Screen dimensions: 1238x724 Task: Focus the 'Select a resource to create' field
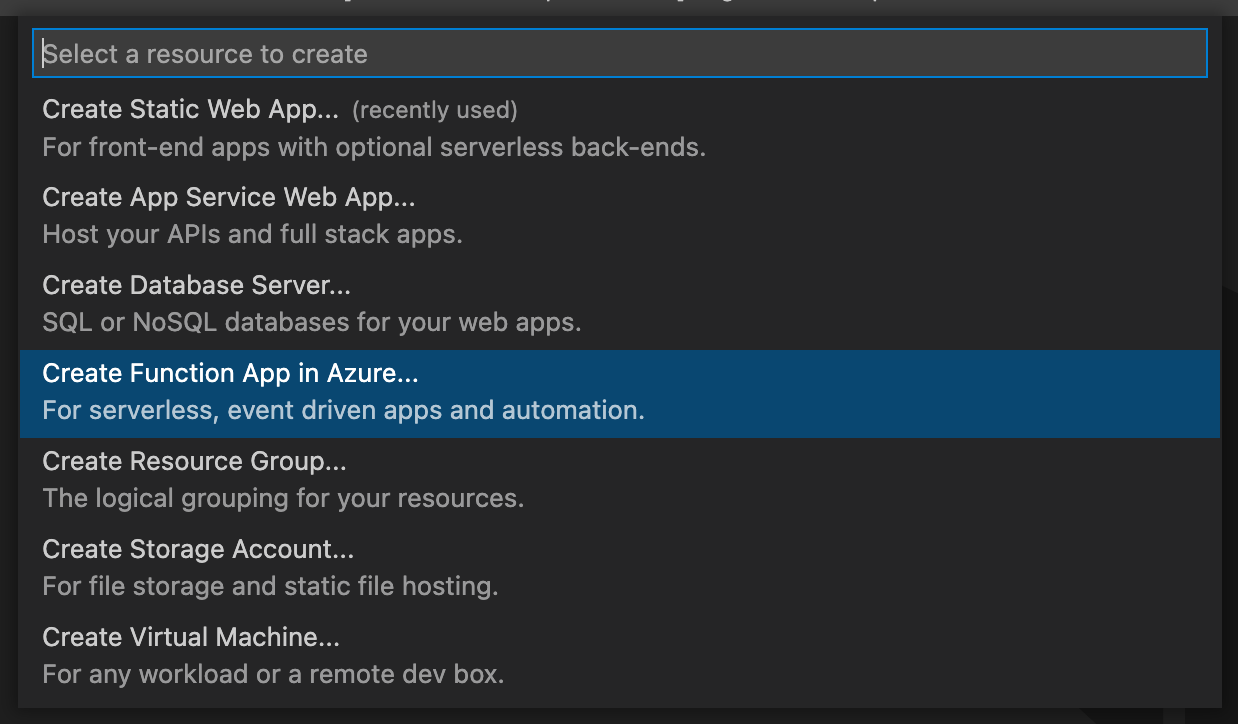[620, 53]
